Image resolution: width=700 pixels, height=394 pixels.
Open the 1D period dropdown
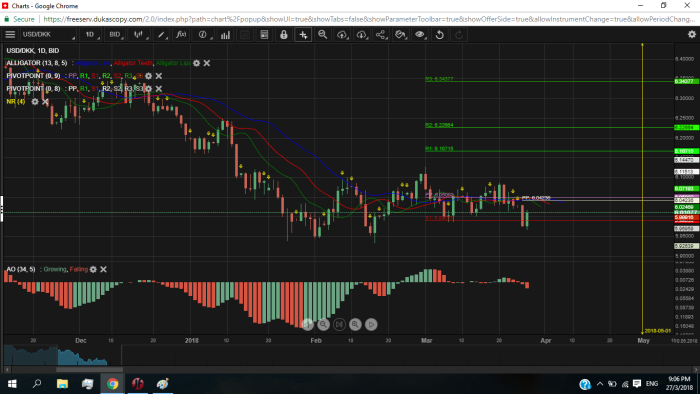91,34
